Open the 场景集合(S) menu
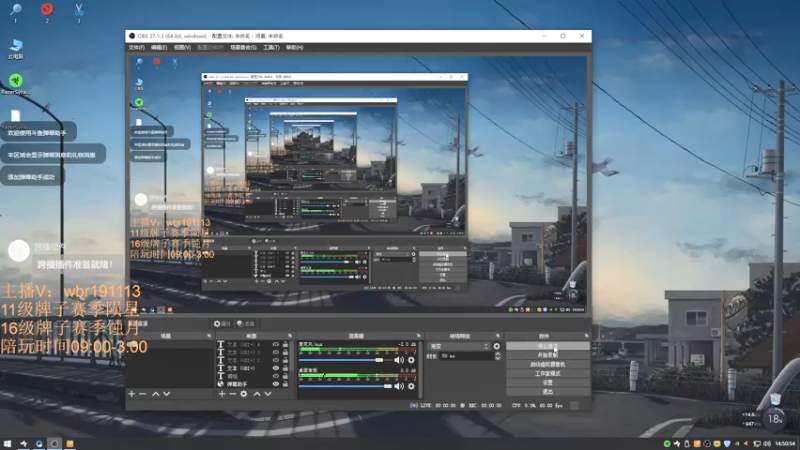The width and height of the screenshot is (800, 450). tap(243, 47)
